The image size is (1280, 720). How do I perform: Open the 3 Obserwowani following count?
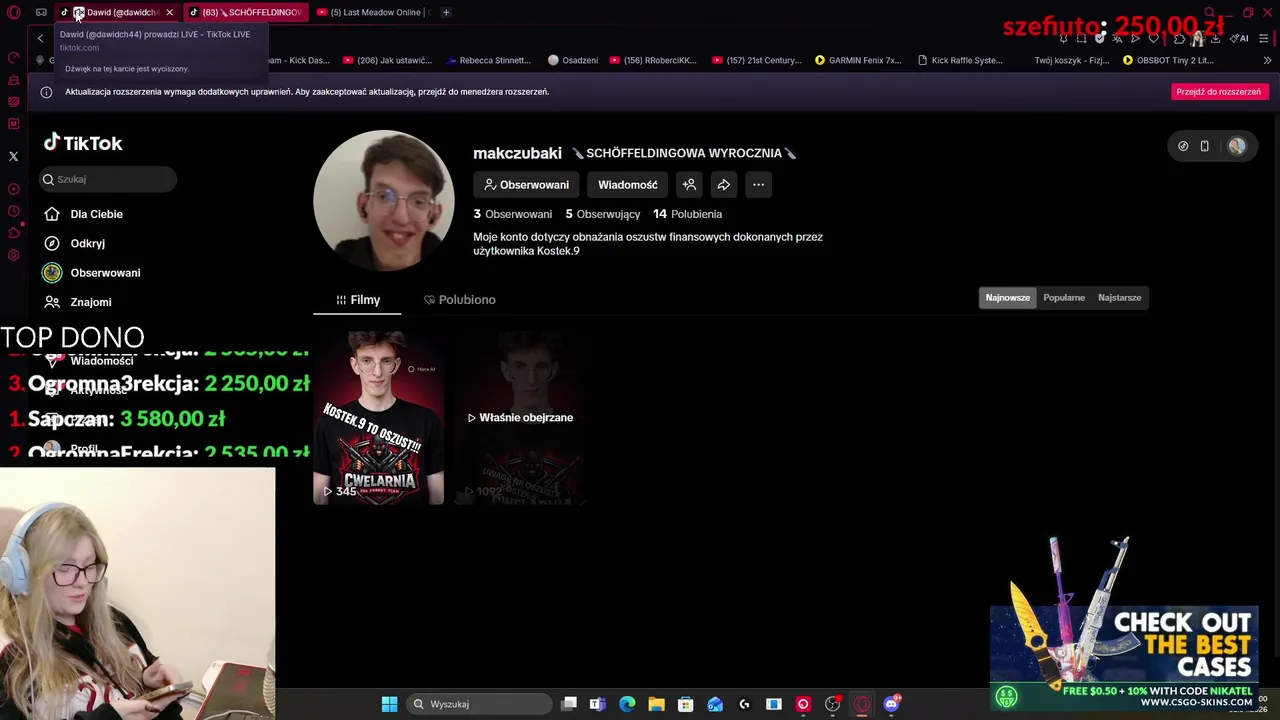coord(513,214)
